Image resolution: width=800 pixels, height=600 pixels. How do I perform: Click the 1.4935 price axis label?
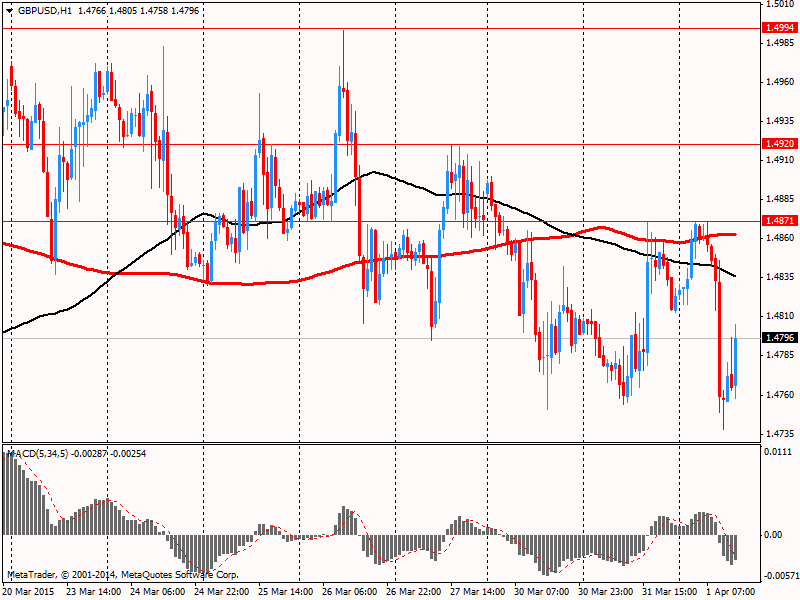[780, 121]
